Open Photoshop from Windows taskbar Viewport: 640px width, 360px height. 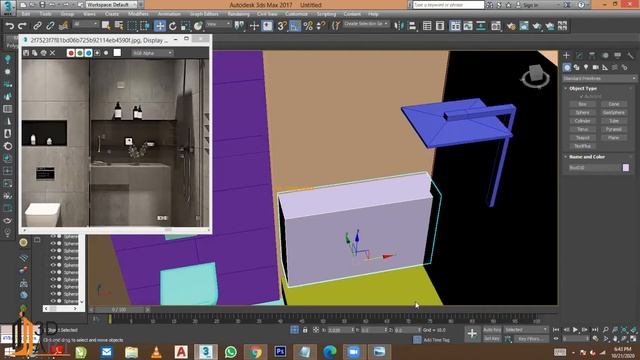point(280,351)
